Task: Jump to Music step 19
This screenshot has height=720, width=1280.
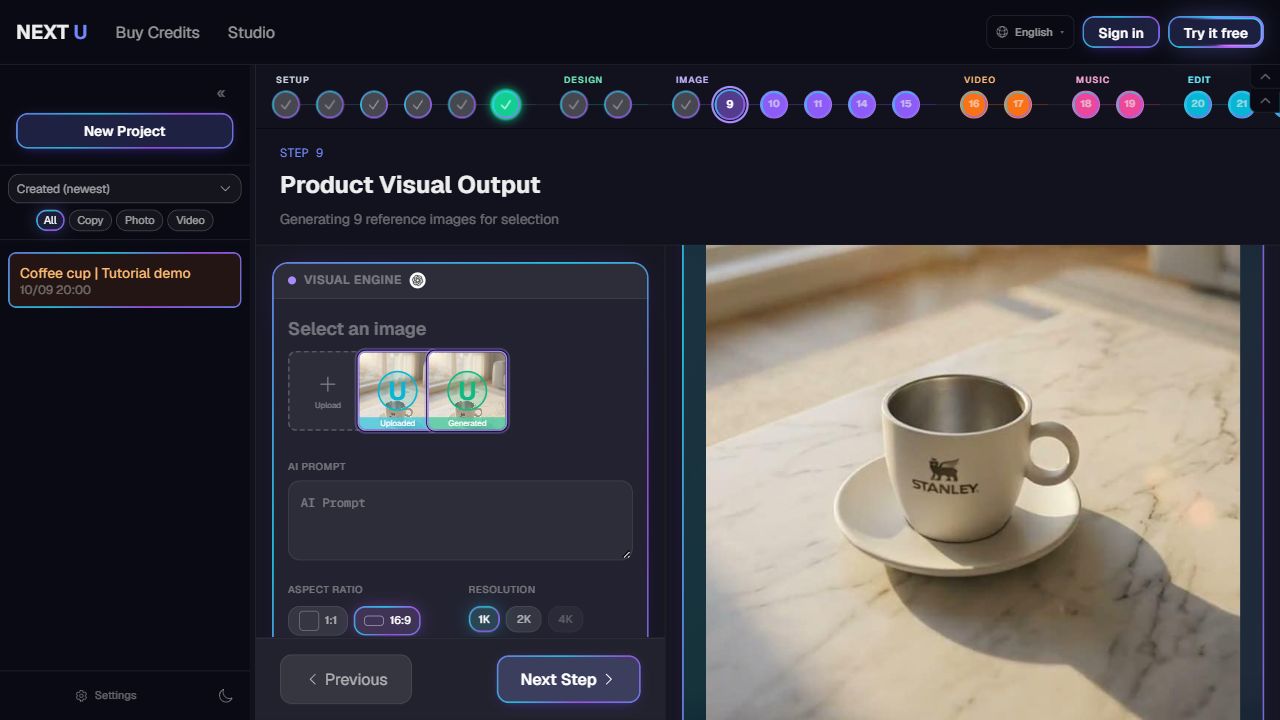Action: tap(1129, 104)
